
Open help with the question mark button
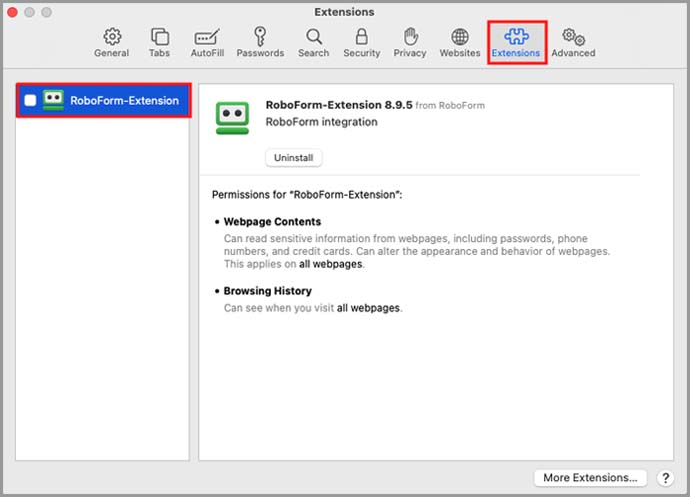[x=665, y=478]
